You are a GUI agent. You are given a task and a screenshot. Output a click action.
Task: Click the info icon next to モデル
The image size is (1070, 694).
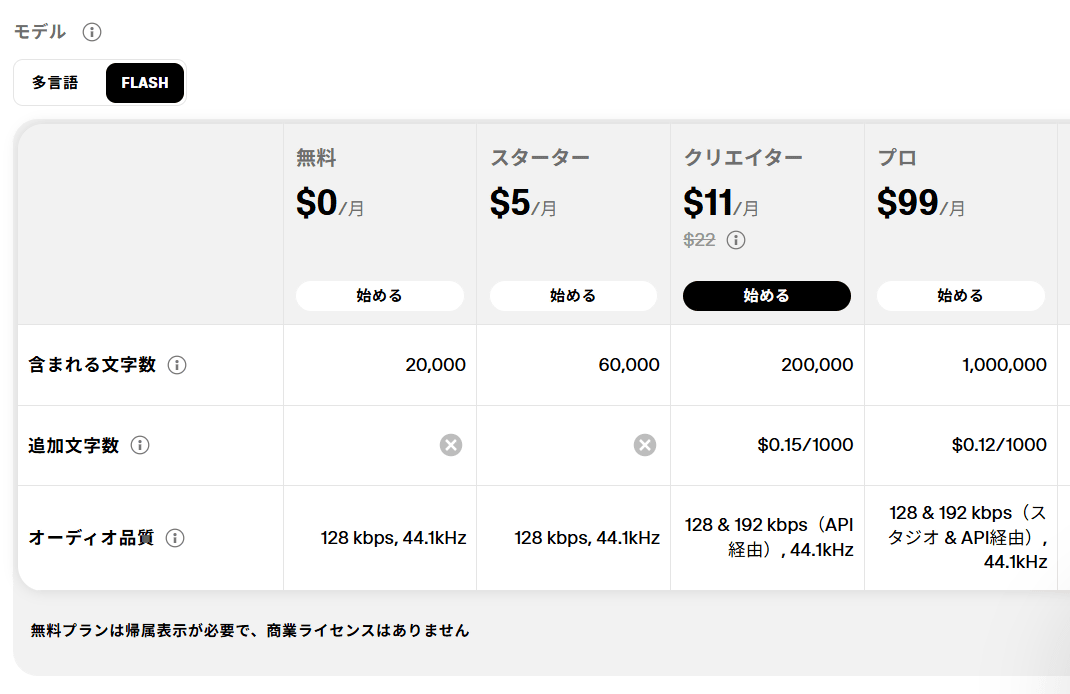click(92, 32)
